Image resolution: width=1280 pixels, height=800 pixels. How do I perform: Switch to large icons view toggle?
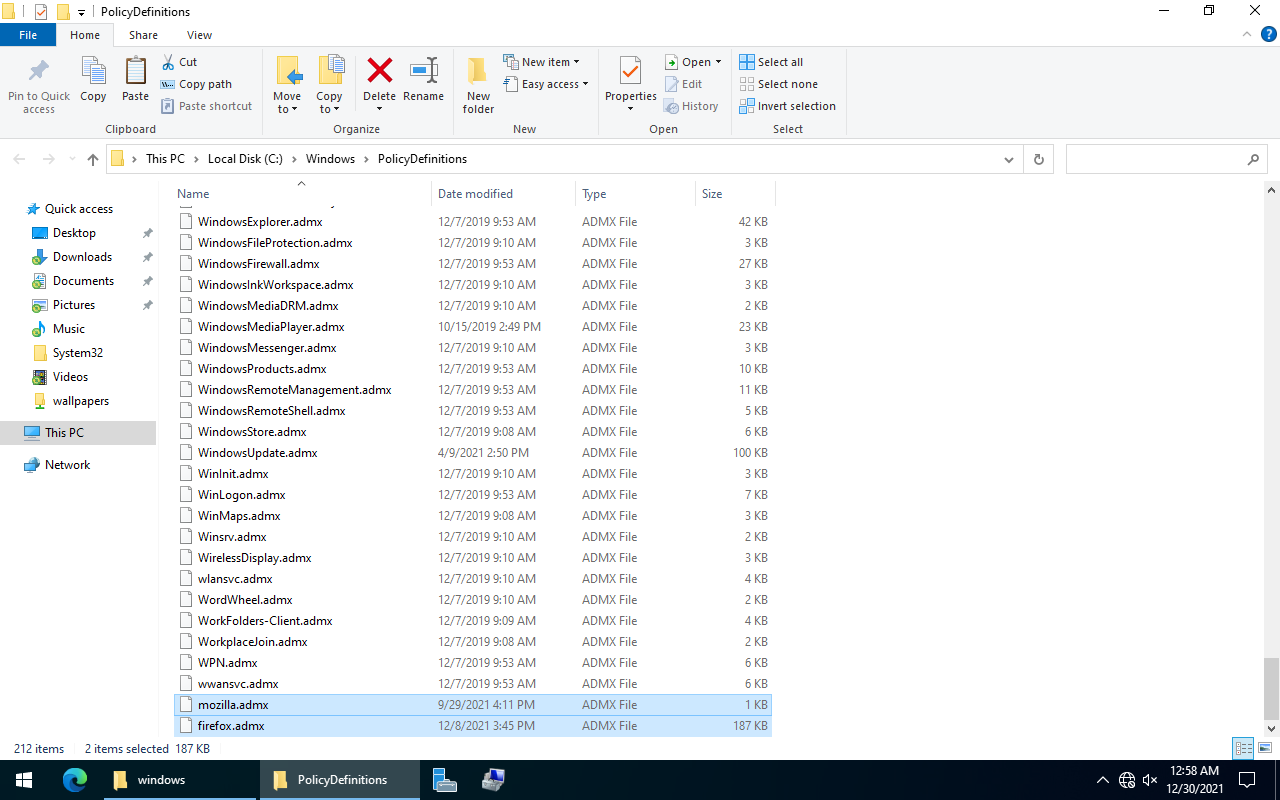[x=1265, y=748]
